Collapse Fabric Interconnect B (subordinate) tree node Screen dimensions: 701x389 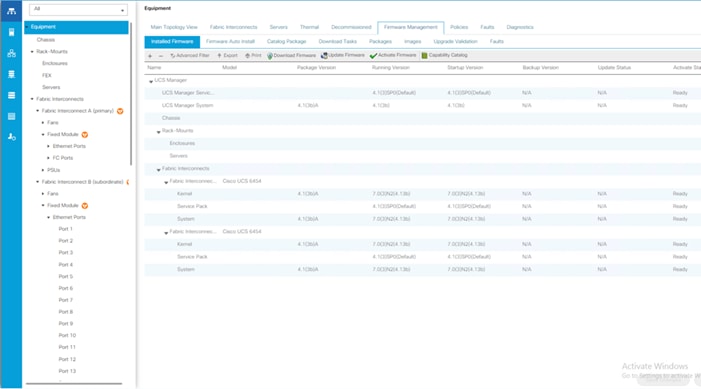pos(37,182)
